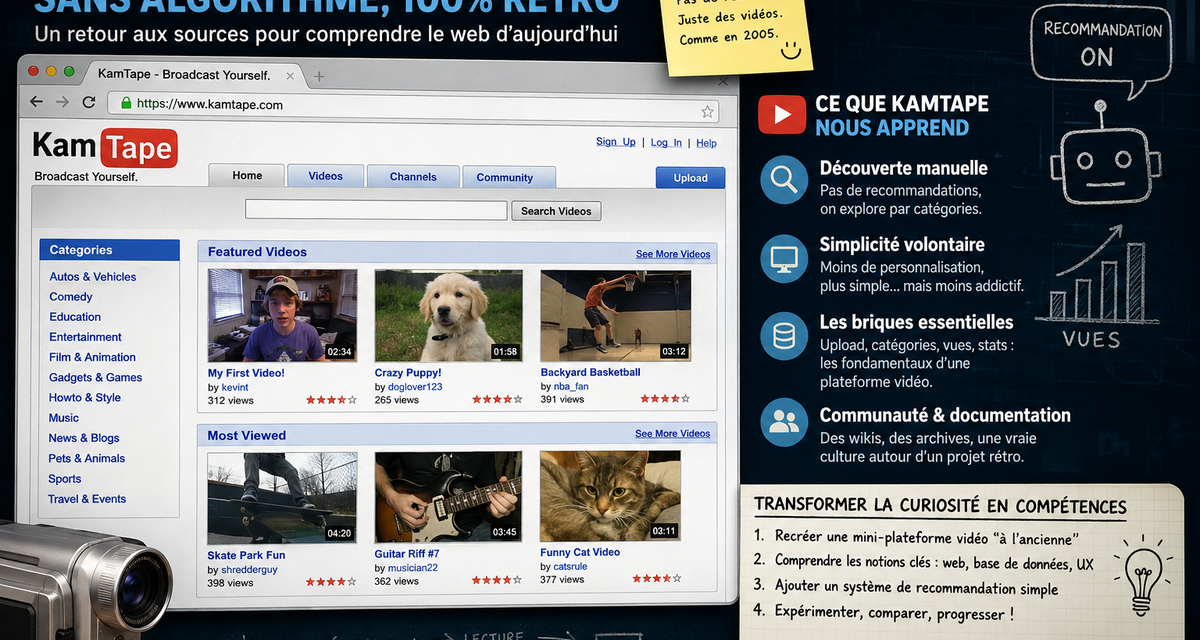Image resolution: width=1200 pixels, height=640 pixels.
Task: Click the people Communauté icon
Action: pos(783,422)
